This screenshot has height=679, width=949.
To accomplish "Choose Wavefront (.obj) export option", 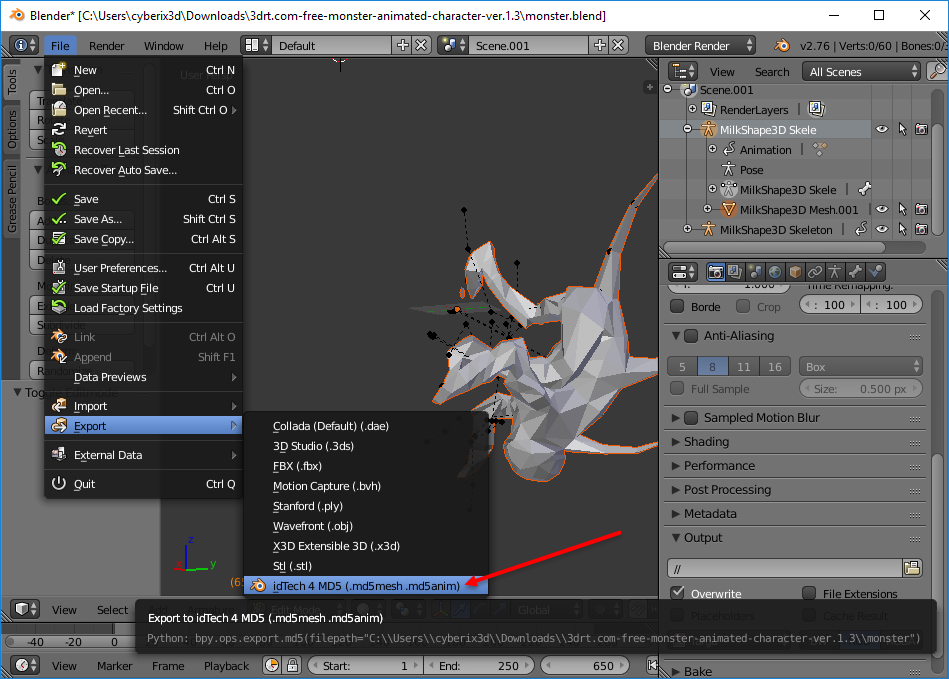I will tap(366, 526).
